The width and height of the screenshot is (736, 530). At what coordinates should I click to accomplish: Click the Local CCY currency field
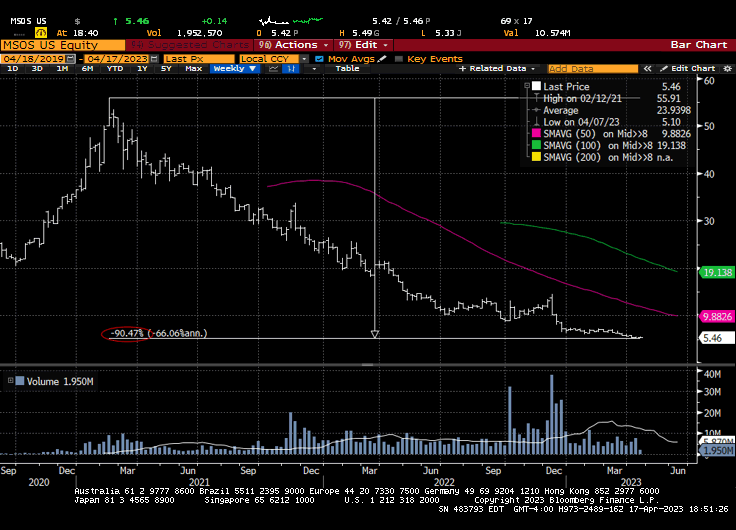point(269,59)
